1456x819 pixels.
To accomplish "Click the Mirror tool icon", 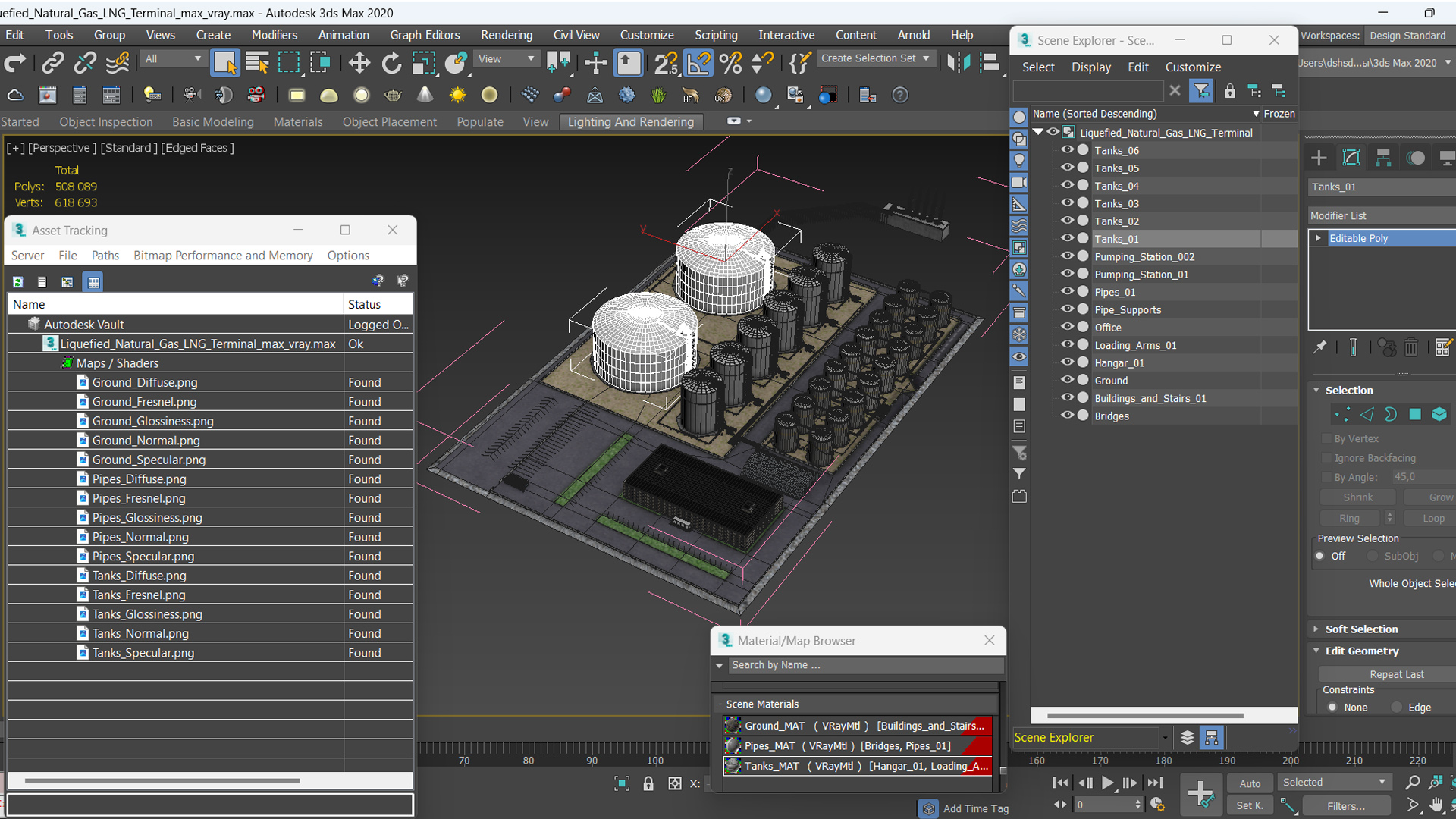I will [958, 63].
